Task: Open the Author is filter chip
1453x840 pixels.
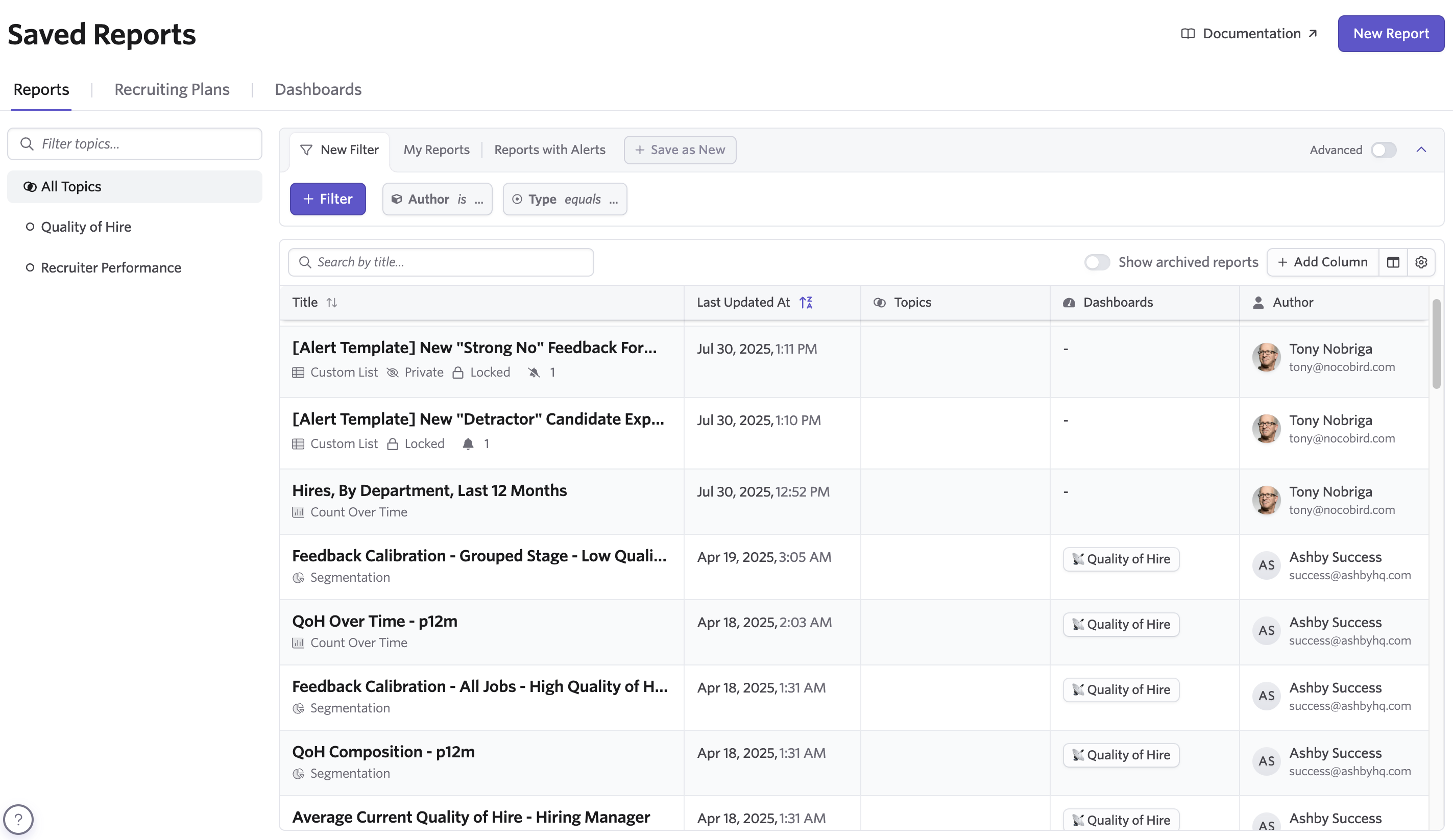Action: tap(437, 199)
